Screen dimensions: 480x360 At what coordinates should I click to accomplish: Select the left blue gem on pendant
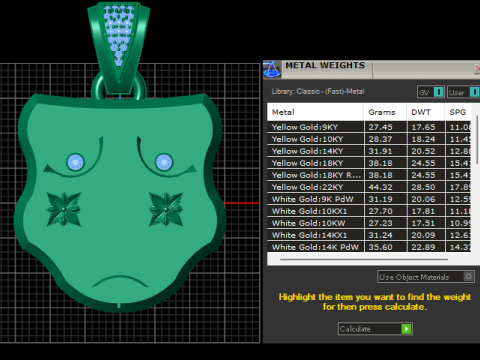coord(75,162)
